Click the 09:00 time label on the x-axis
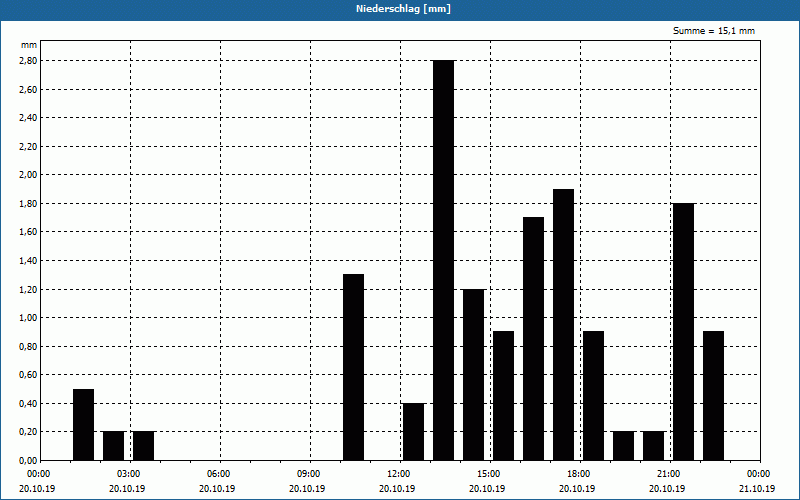Screen dimensions: 800x500 pyautogui.click(x=309, y=474)
